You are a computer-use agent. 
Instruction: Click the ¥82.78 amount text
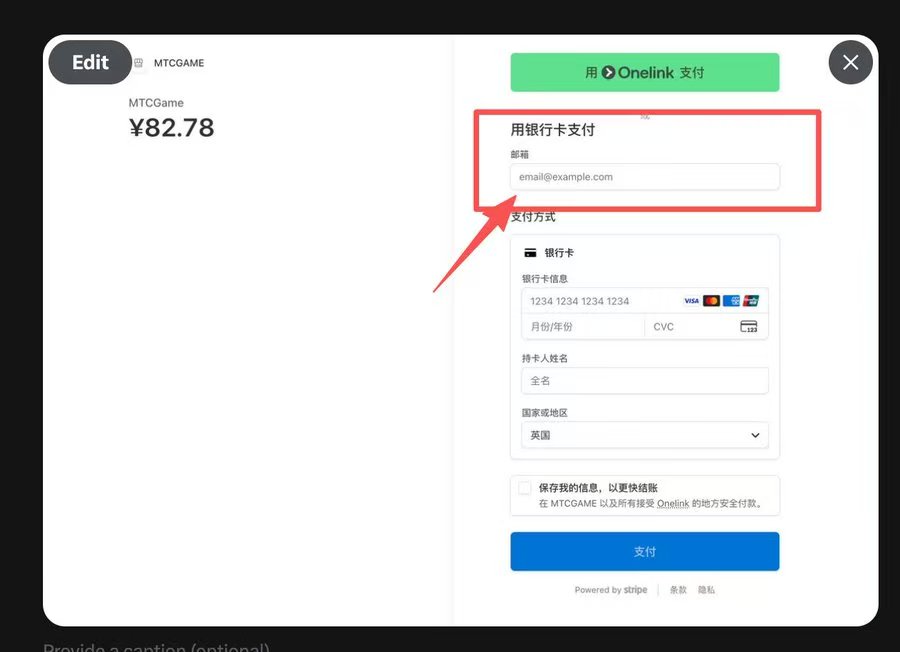tap(171, 127)
